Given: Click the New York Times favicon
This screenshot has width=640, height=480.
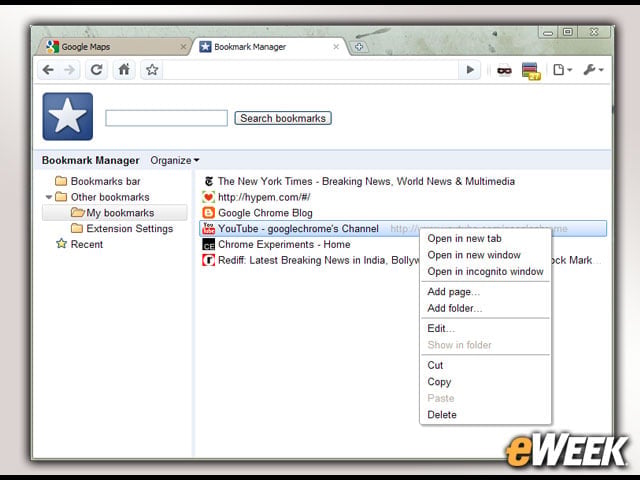Looking at the screenshot, I should pos(209,181).
